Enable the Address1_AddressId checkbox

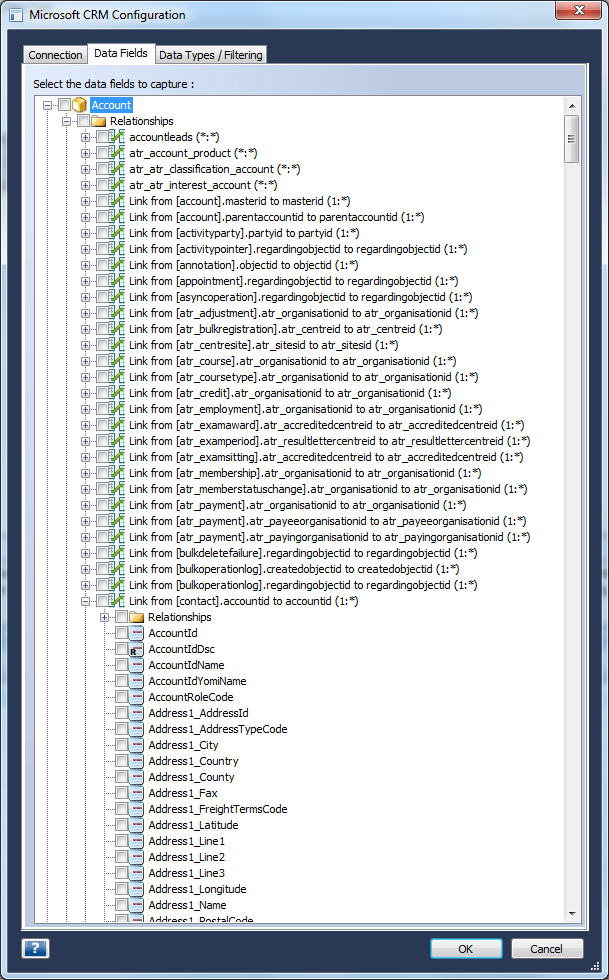pos(122,713)
